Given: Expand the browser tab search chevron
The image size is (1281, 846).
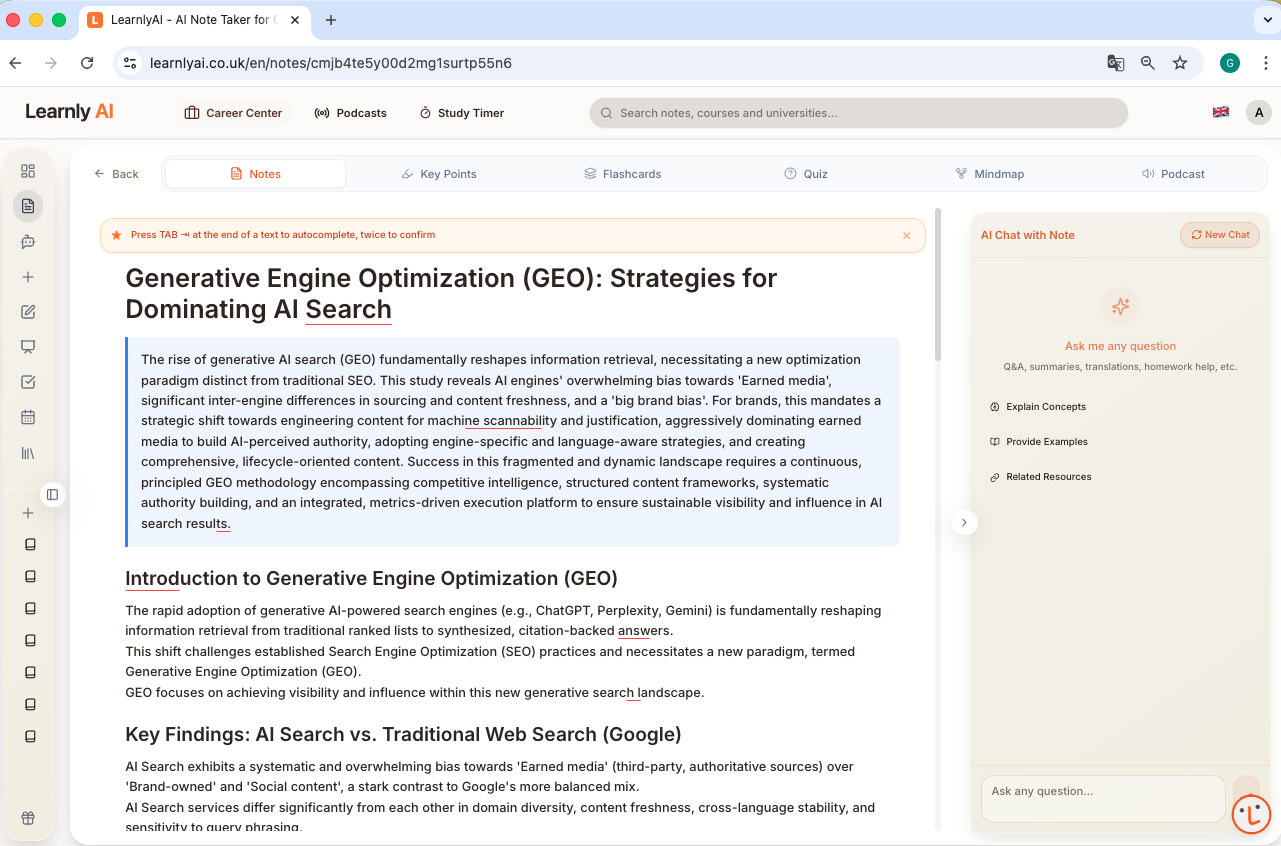Looking at the screenshot, I should 1268,19.
